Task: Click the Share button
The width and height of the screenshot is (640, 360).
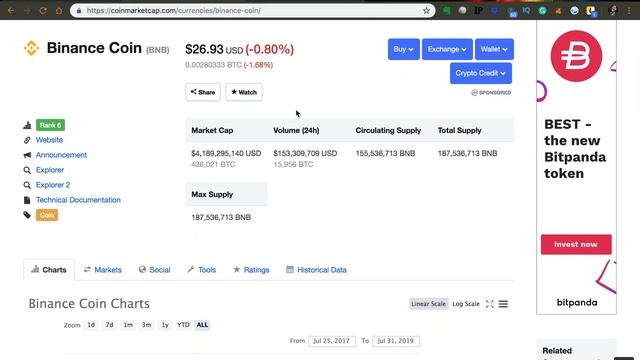Action: pyautogui.click(x=203, y=92)
